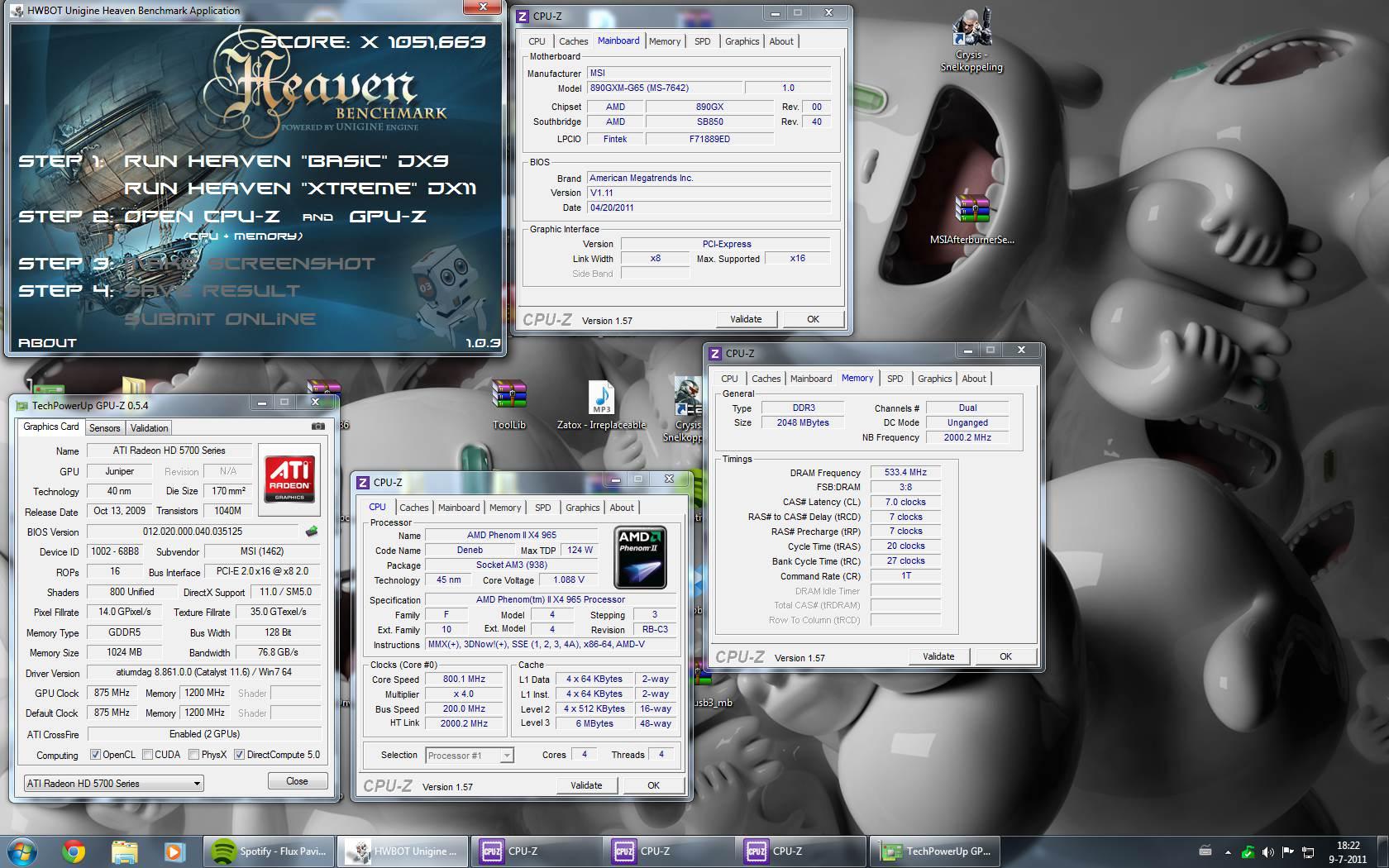
Task: Switch to Validation tab in GPU-Z
Action: point(149,427)
